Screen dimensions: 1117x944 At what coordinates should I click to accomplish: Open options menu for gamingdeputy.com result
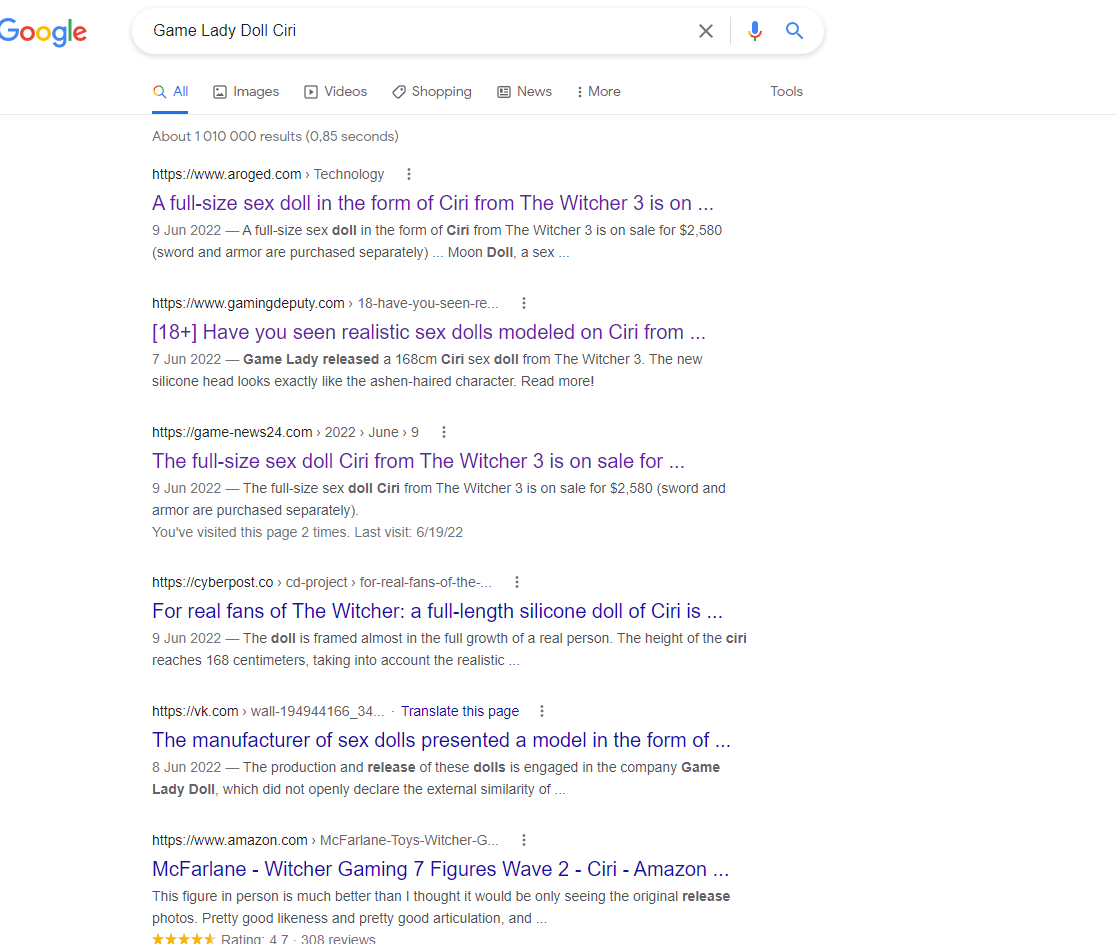coord(524,304)
